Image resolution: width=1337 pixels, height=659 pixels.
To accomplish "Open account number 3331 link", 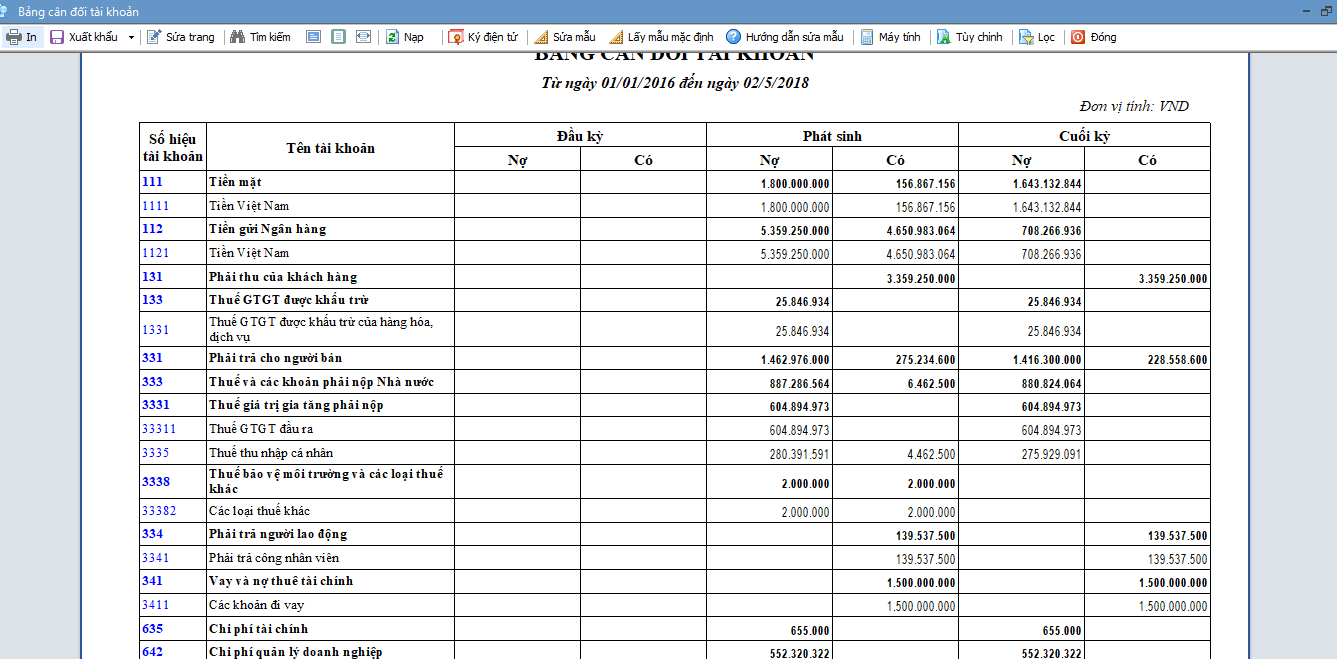I will (x=155, y=405).
